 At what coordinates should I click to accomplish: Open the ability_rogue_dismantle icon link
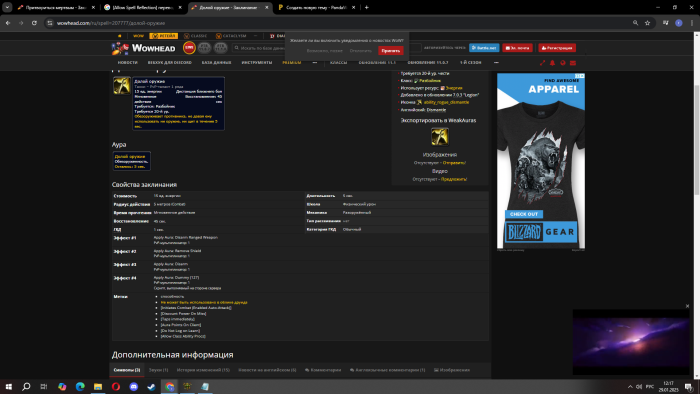(446, 102)
